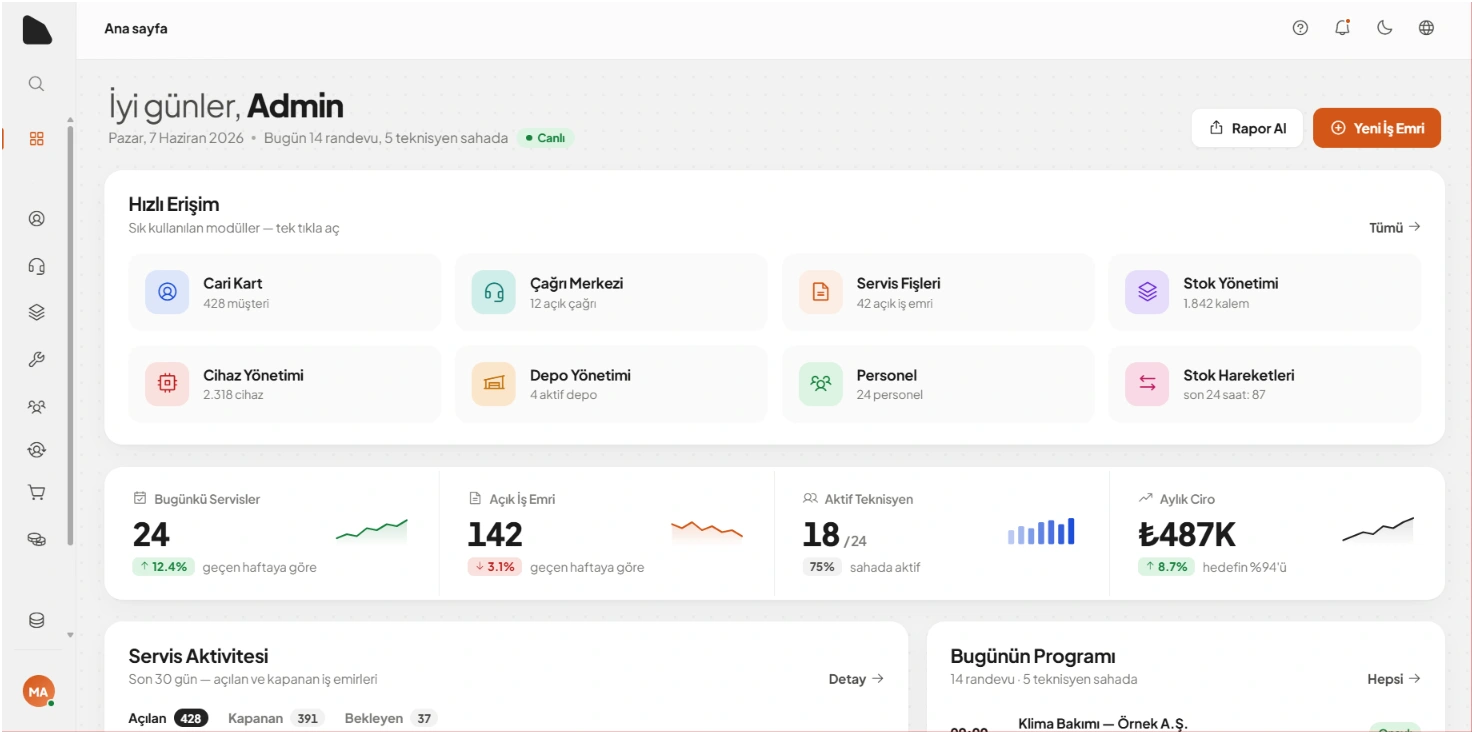The height and width of the screenshot is (734, 1474).
Task: Open the Personel quick access card
Action: click(938, 384)
